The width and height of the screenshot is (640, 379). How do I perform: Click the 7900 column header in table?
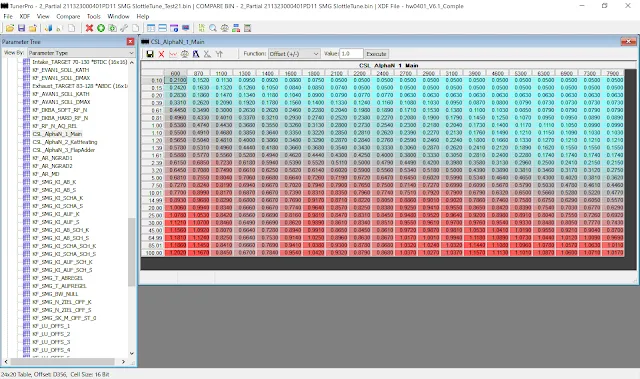click(x=613, y=73)
